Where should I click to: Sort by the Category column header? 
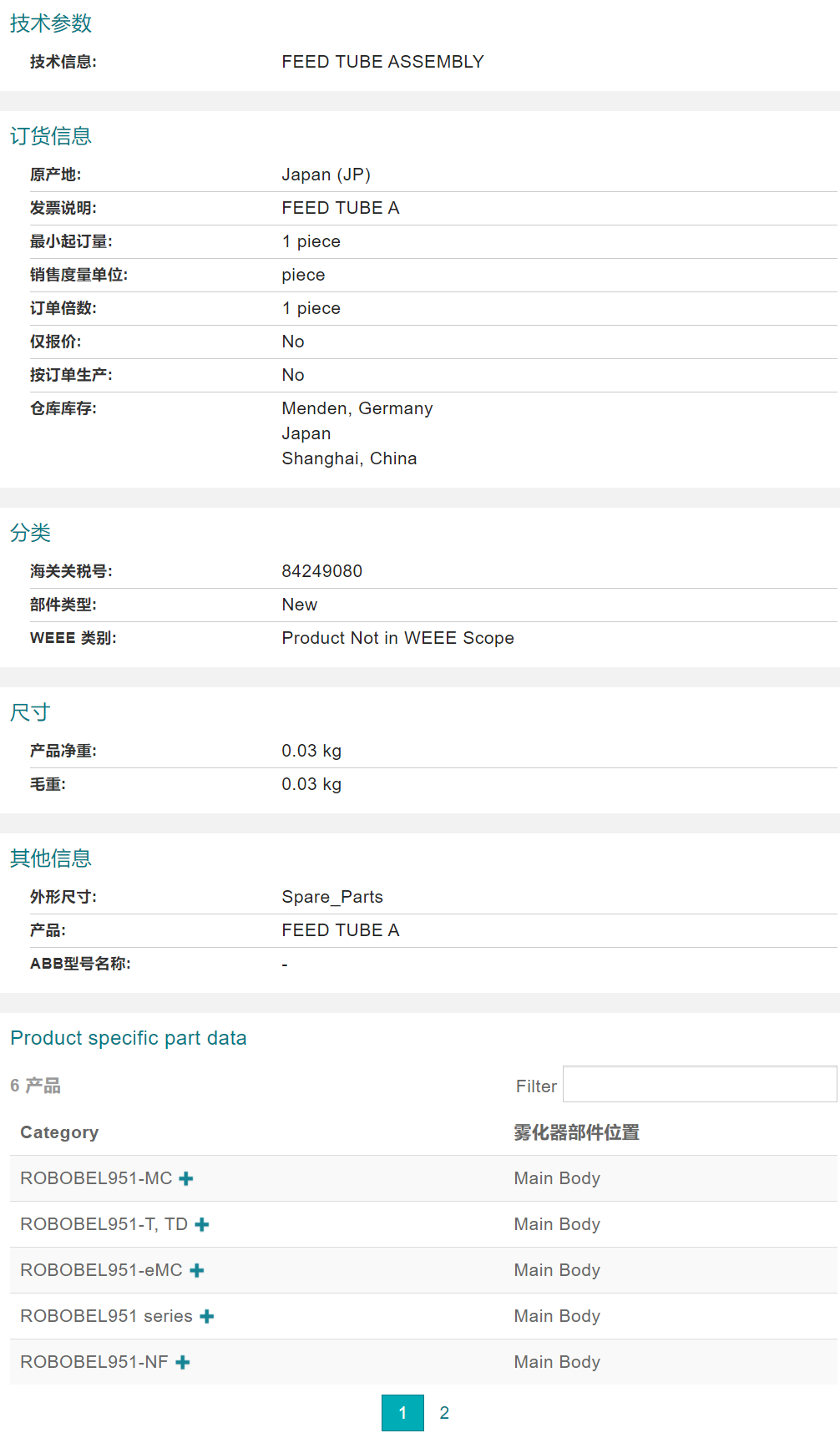tap(59, 1132)
